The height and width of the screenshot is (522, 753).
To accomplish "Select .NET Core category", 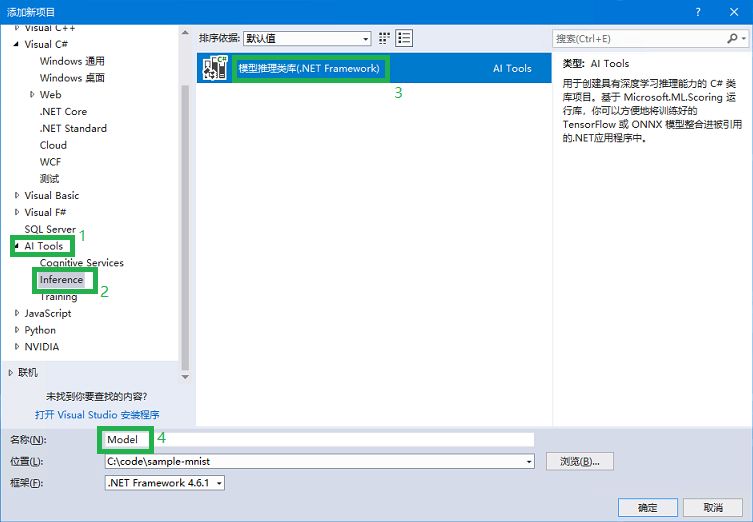I will tap(63, 111).
